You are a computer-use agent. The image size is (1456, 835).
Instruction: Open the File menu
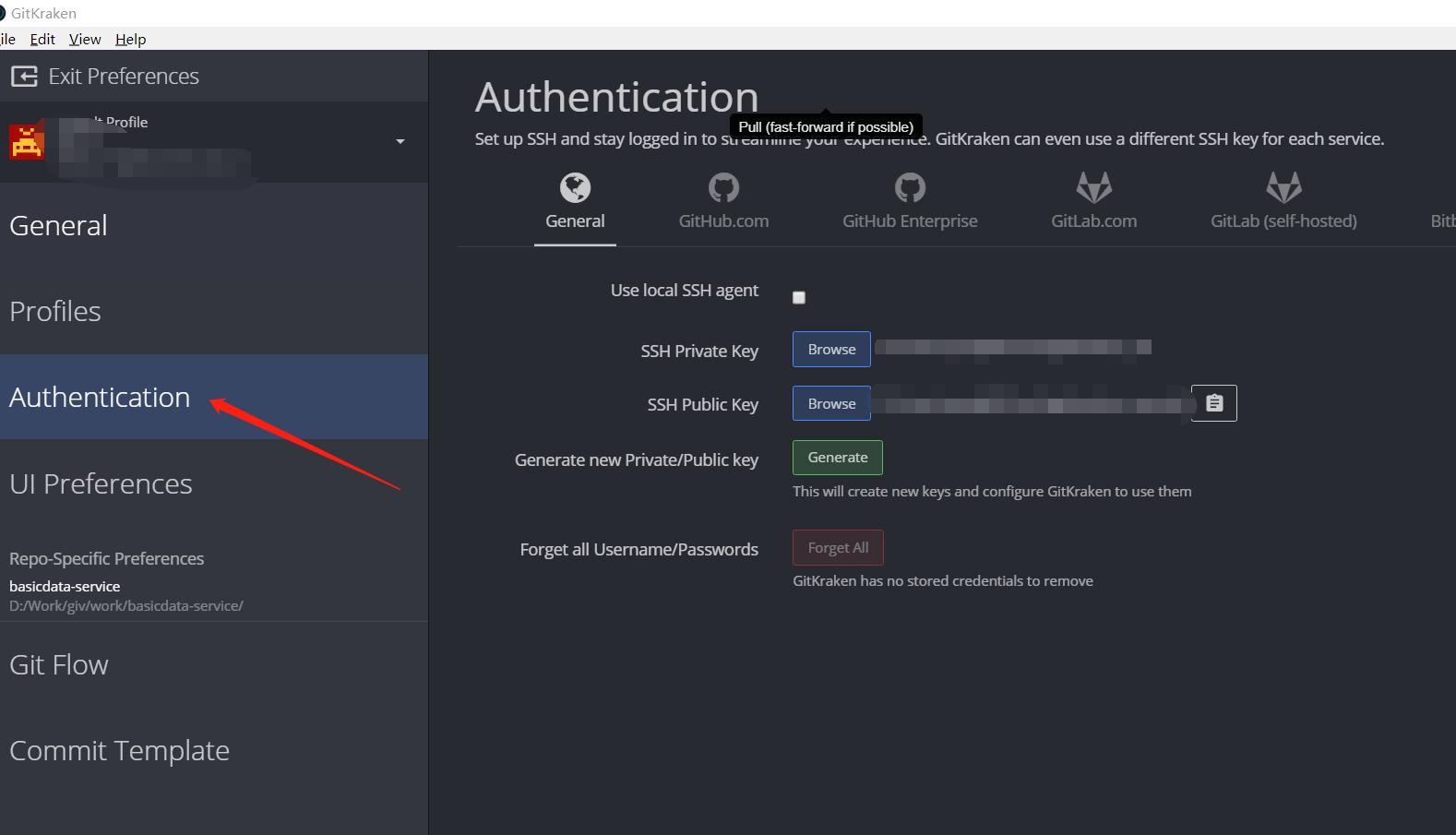8,39
